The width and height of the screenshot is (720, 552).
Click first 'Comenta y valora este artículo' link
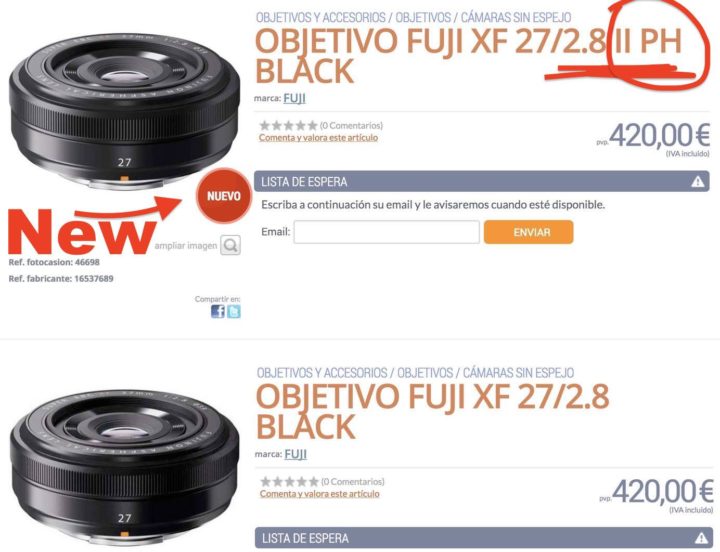(x=318, y=137)
